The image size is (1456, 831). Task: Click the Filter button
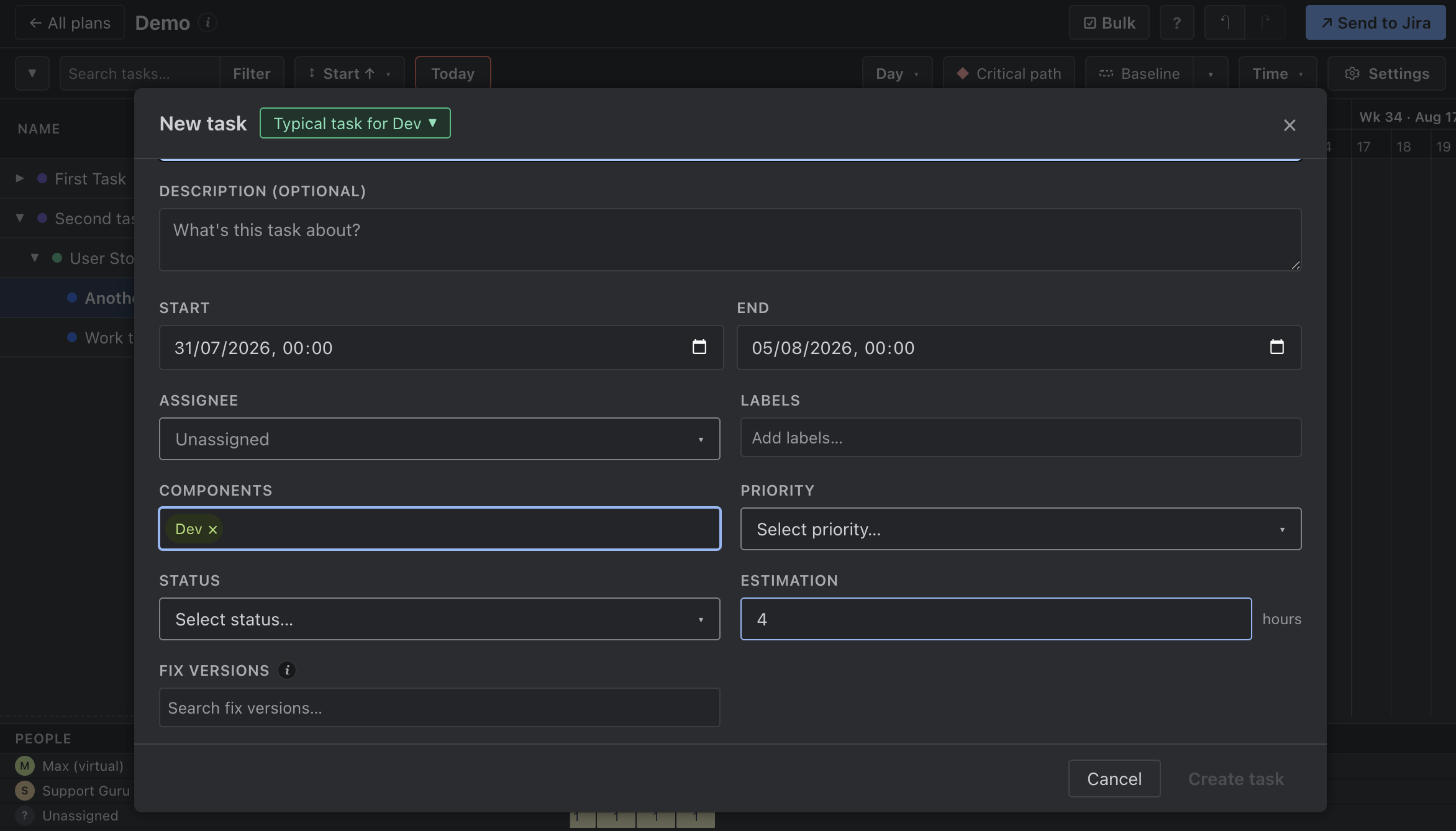(x=252, y=73)
